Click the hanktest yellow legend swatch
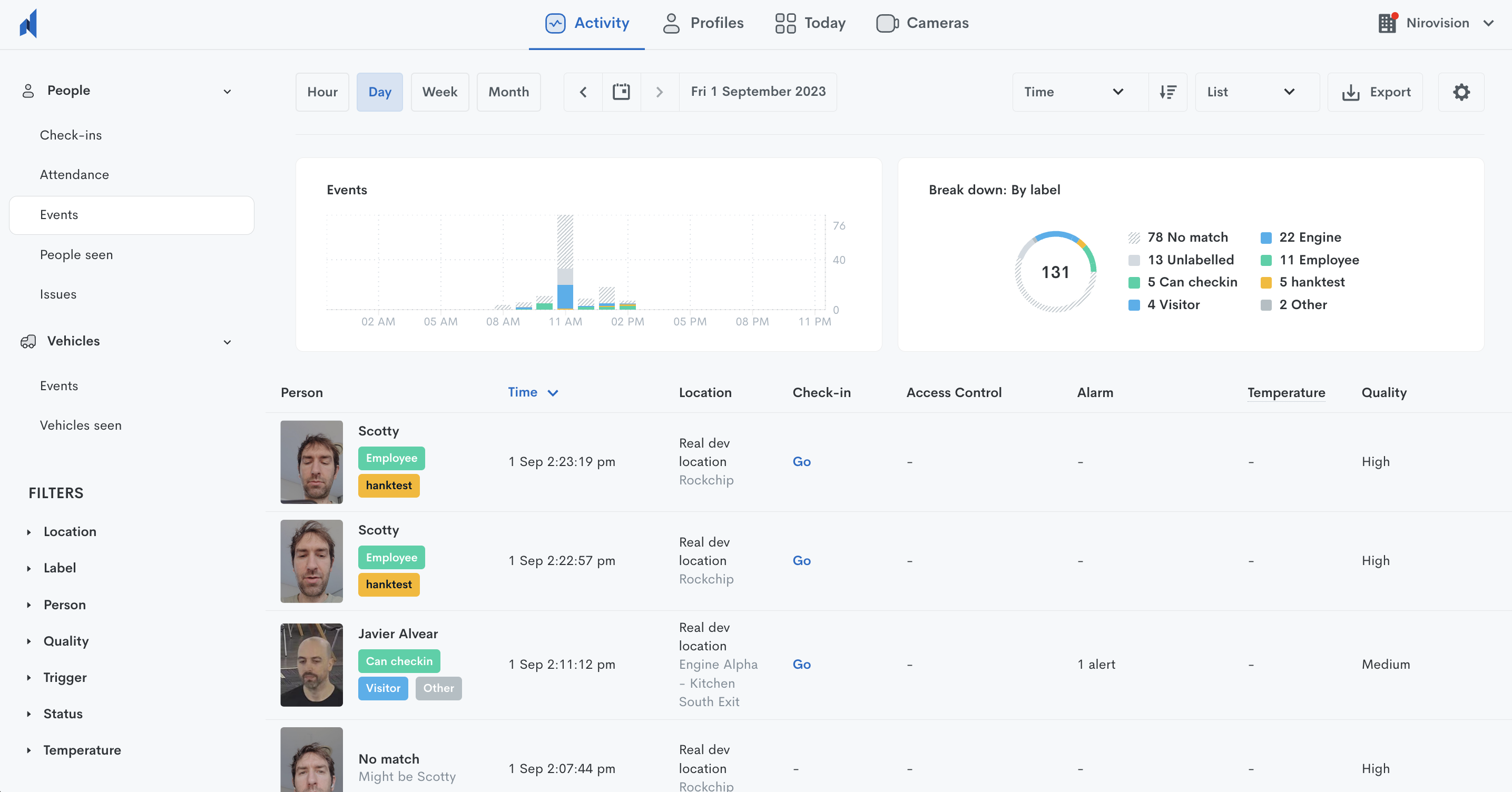 [x=1266, y=283]
